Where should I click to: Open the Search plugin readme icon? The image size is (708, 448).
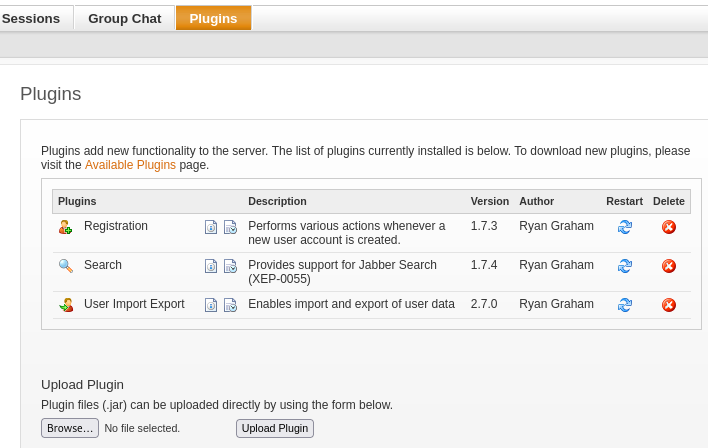click(211, 266)
